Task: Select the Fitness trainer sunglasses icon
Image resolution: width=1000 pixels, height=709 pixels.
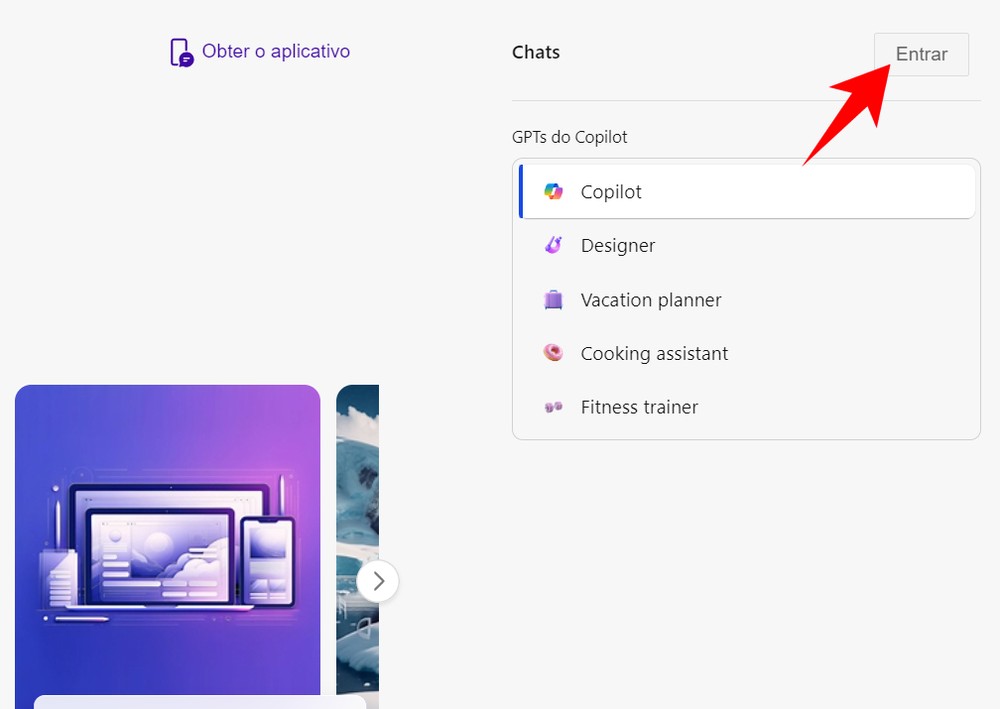Action: pos(553,407)
